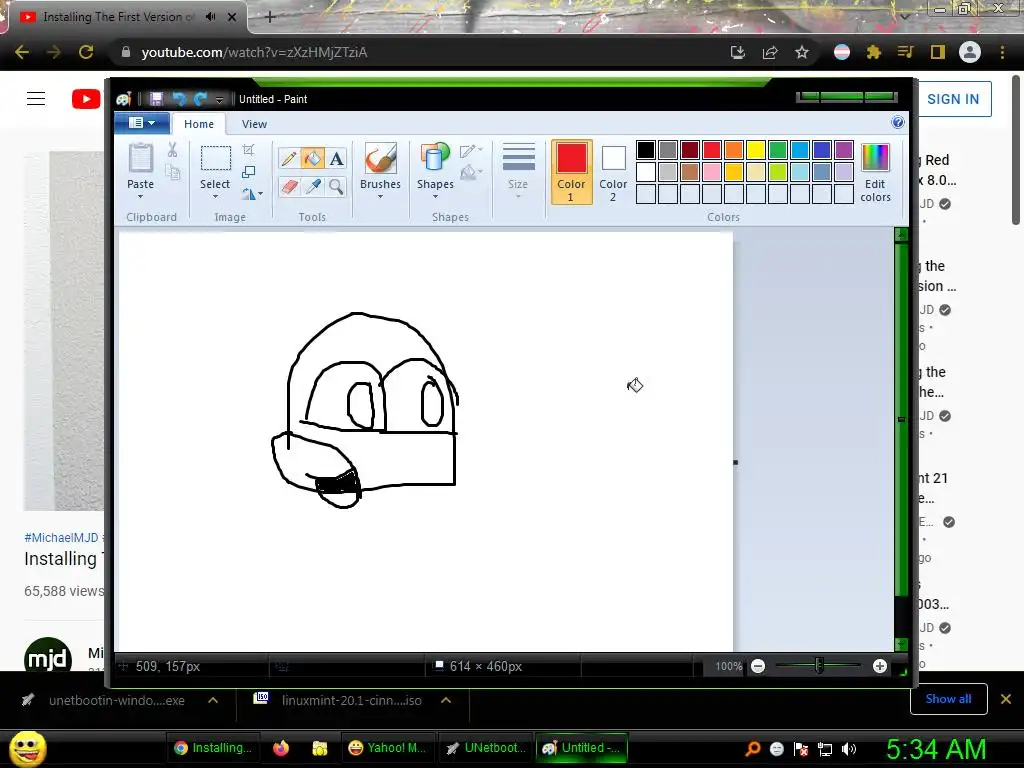Screen dimensions: 1024x768
Task: Reload the YouTube page in Chrome
Action: (x=86, y=52)
